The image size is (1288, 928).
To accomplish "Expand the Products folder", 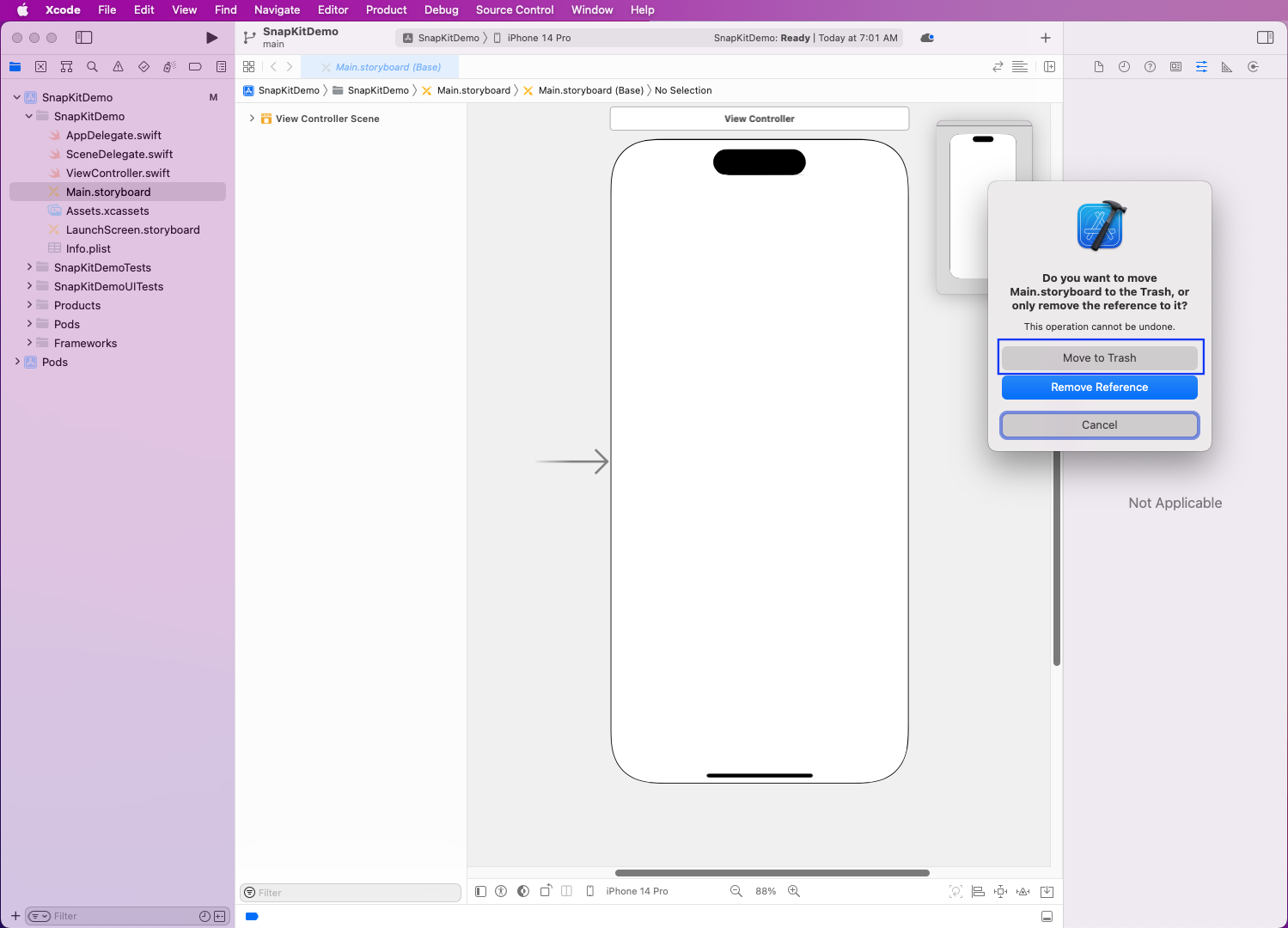I will 29,305.
